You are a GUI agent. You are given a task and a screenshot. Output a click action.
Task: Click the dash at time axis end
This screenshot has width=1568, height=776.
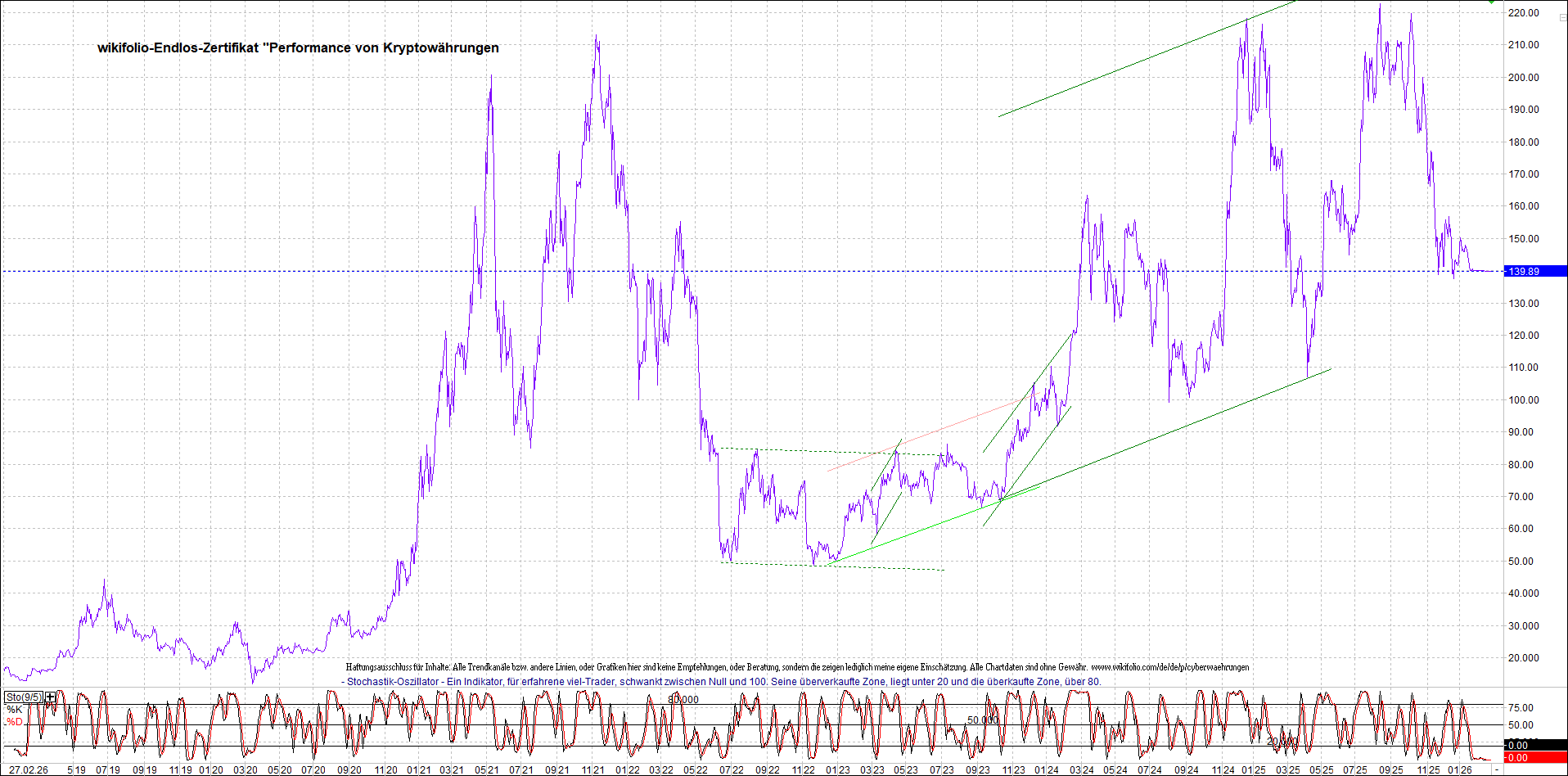coord(1497,770)
